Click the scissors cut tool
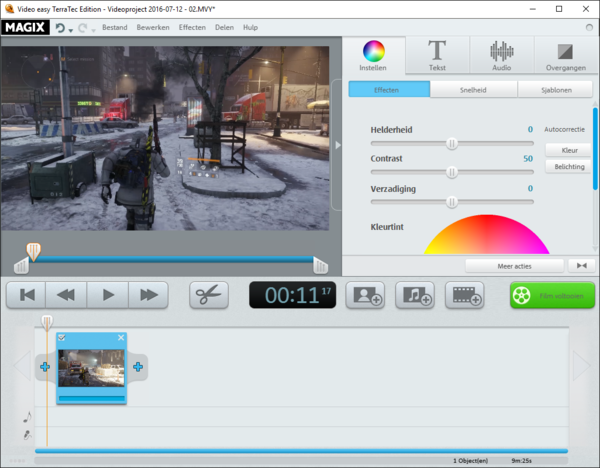This screenshot has height=468, width=600. (209, 295)
